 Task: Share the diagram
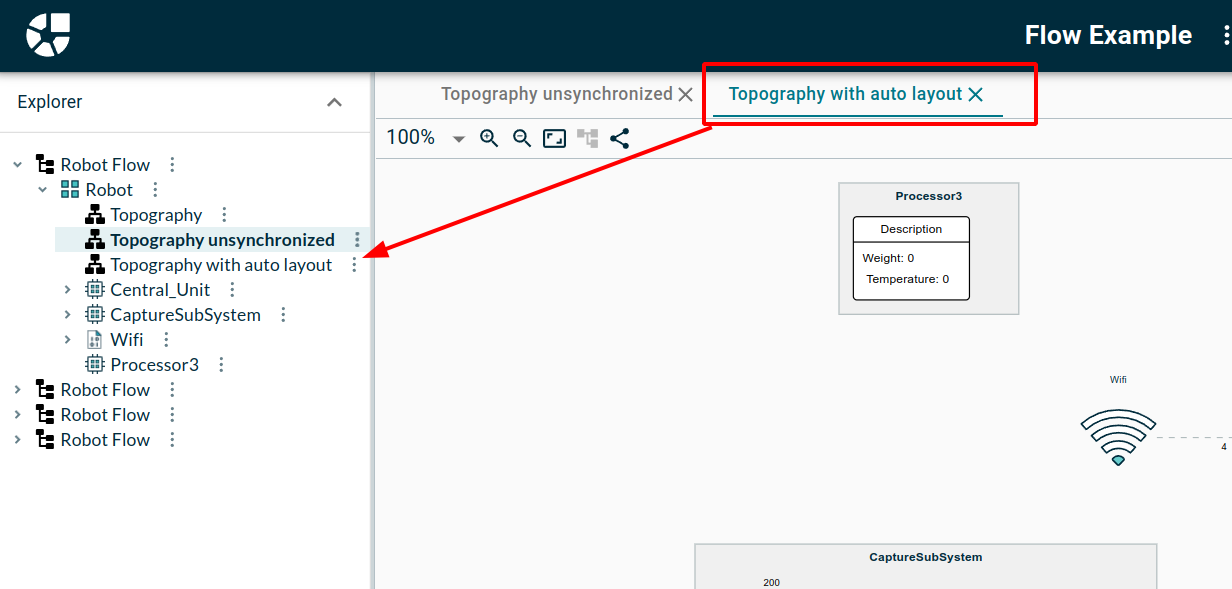620,138
